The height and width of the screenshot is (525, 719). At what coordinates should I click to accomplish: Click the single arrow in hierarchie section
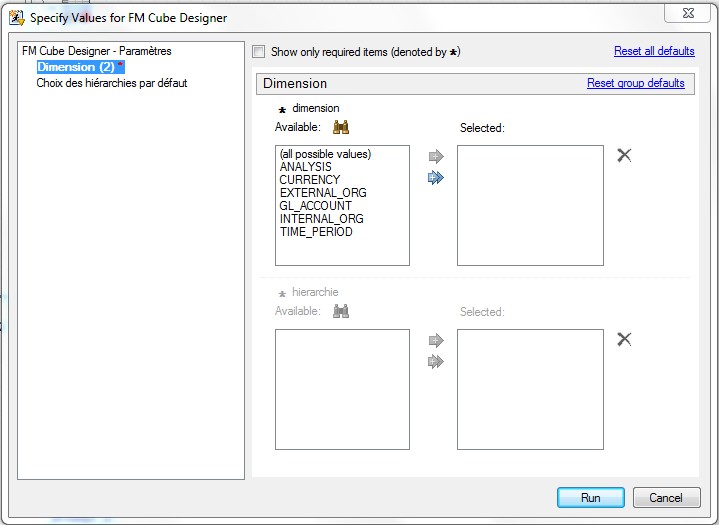pos(435,340)
